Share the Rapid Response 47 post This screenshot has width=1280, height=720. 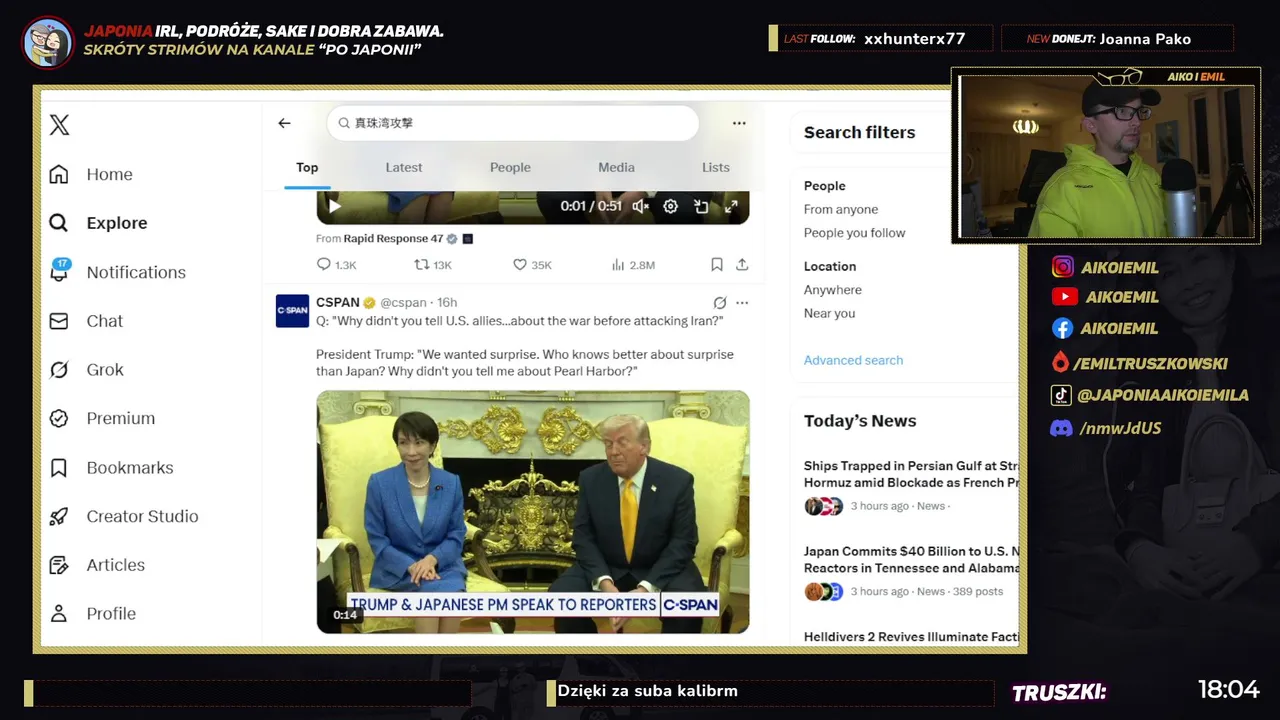point(742,265)
